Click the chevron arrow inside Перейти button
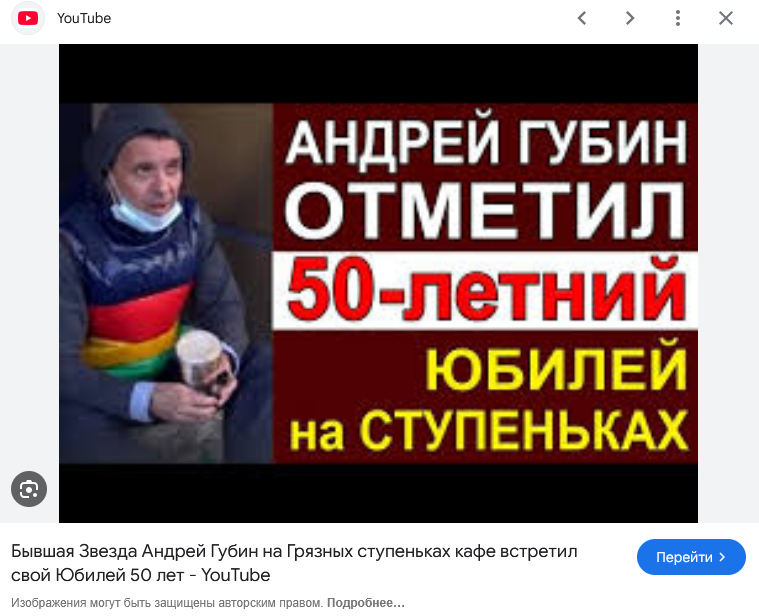Screen dimensions: 759x616 (x=723, y=557)
